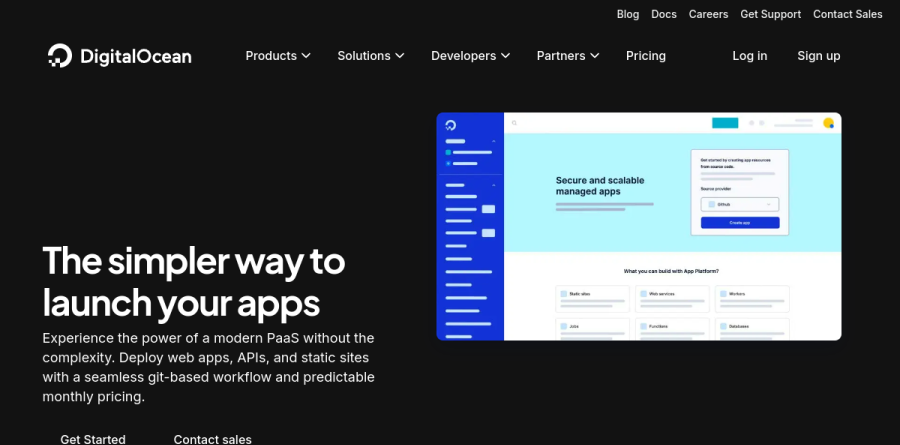The image size is (900, 445).
Task: Click the Sign up link
Action: [x=818, y=56]
